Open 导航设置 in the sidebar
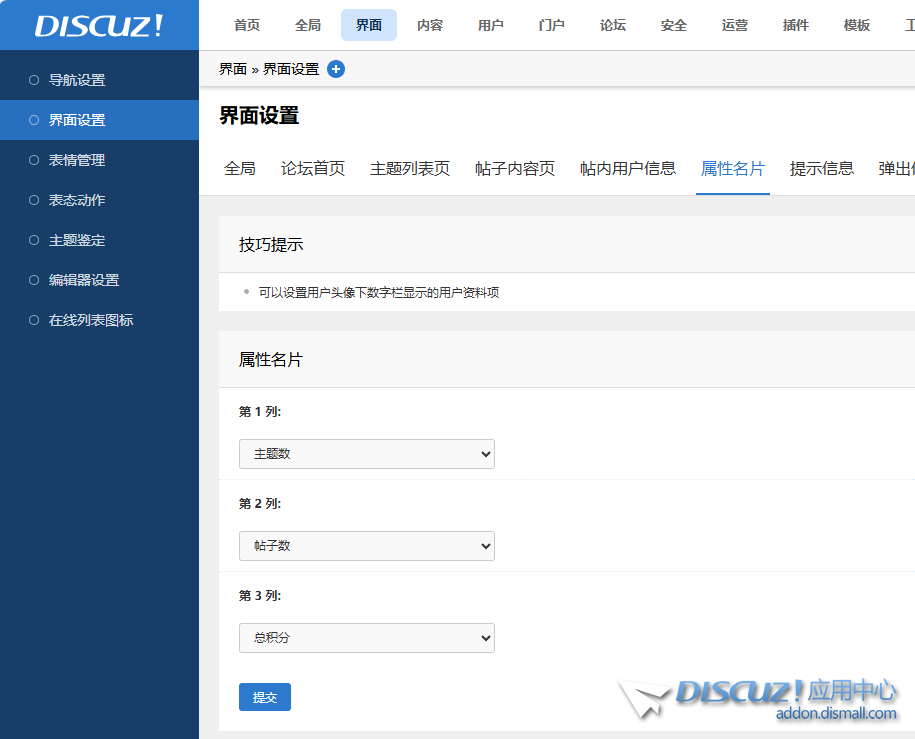 pyautogui.click(x=77, y=80)
